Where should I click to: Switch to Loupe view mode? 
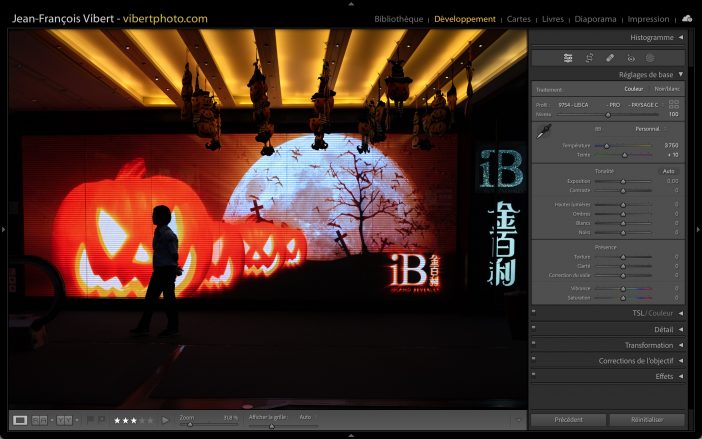20,420
